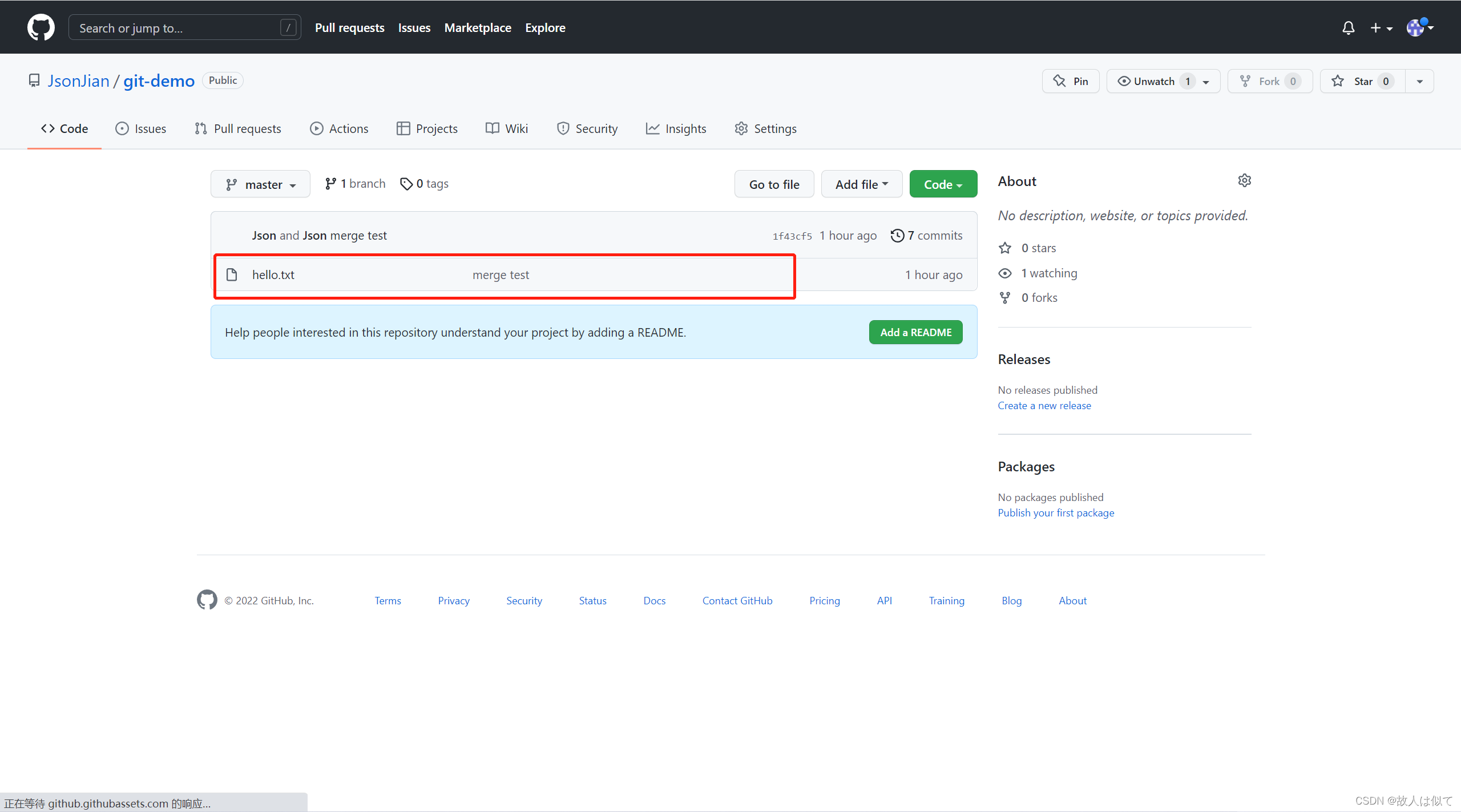The image size is (1461, 812).
Task: Open latest commit message merge test
Action: 358,235
